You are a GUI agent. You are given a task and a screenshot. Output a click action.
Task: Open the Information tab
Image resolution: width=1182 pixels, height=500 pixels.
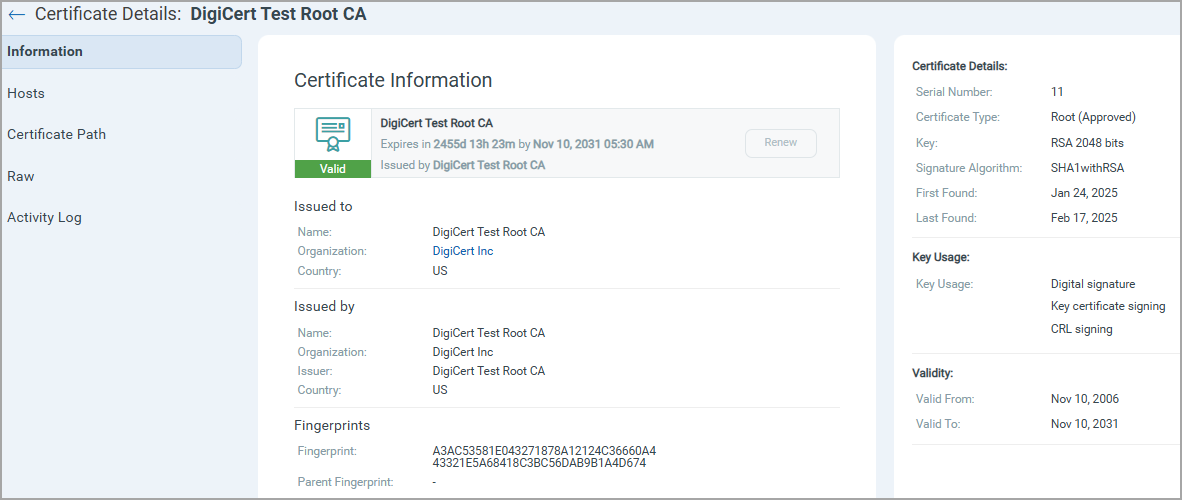pyautogui.click(x=121, y=51)
